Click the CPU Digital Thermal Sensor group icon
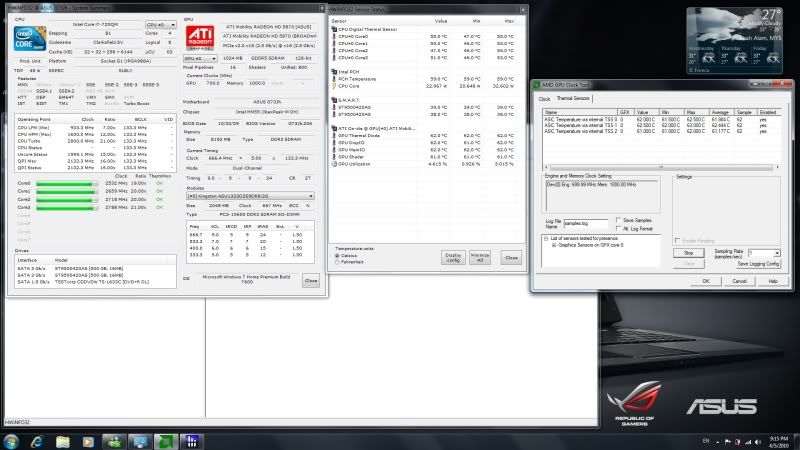Viewport: 800px width, 450px height. (335, 29)
